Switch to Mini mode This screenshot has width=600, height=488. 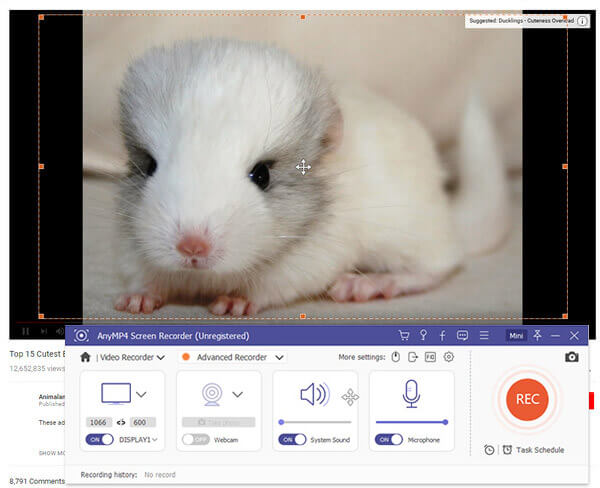516,336
